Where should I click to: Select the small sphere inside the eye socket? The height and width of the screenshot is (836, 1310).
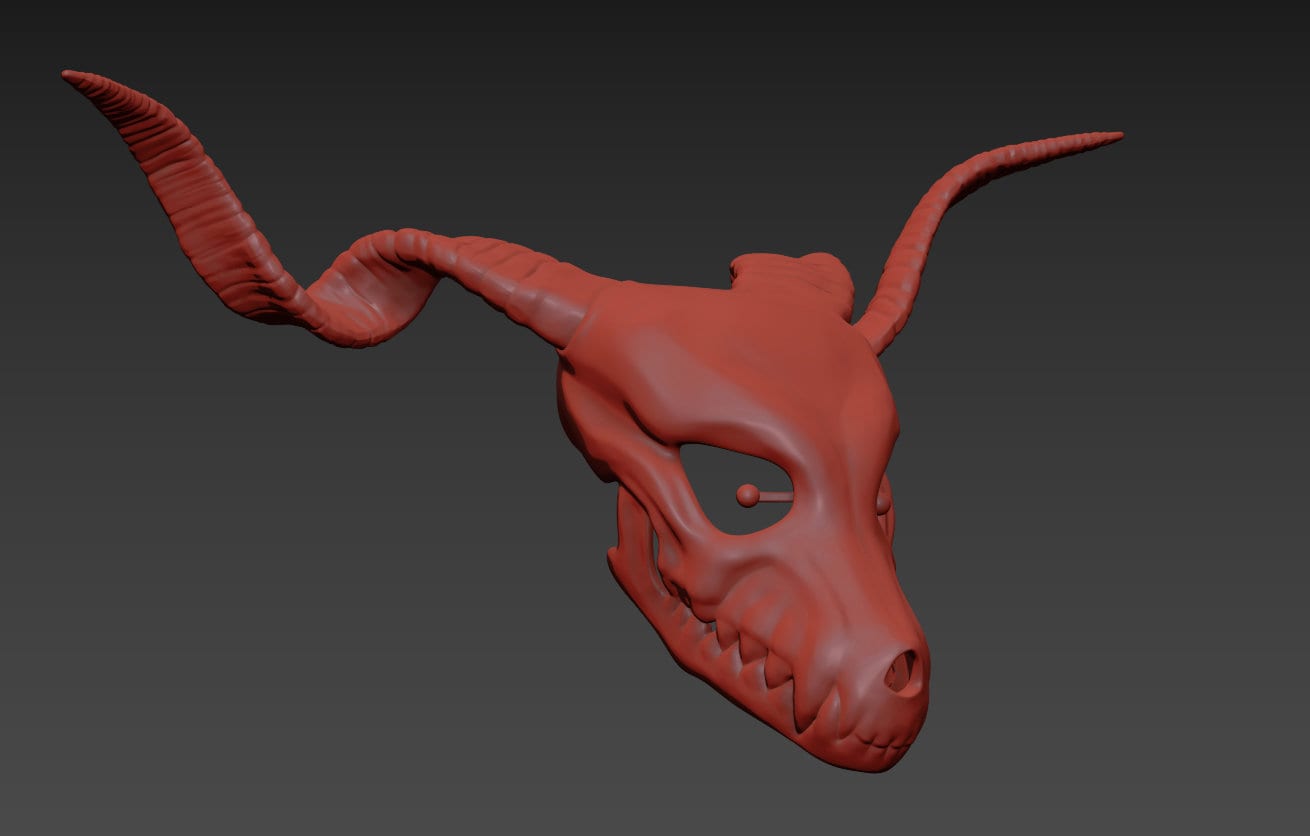(x=746, y=492)
